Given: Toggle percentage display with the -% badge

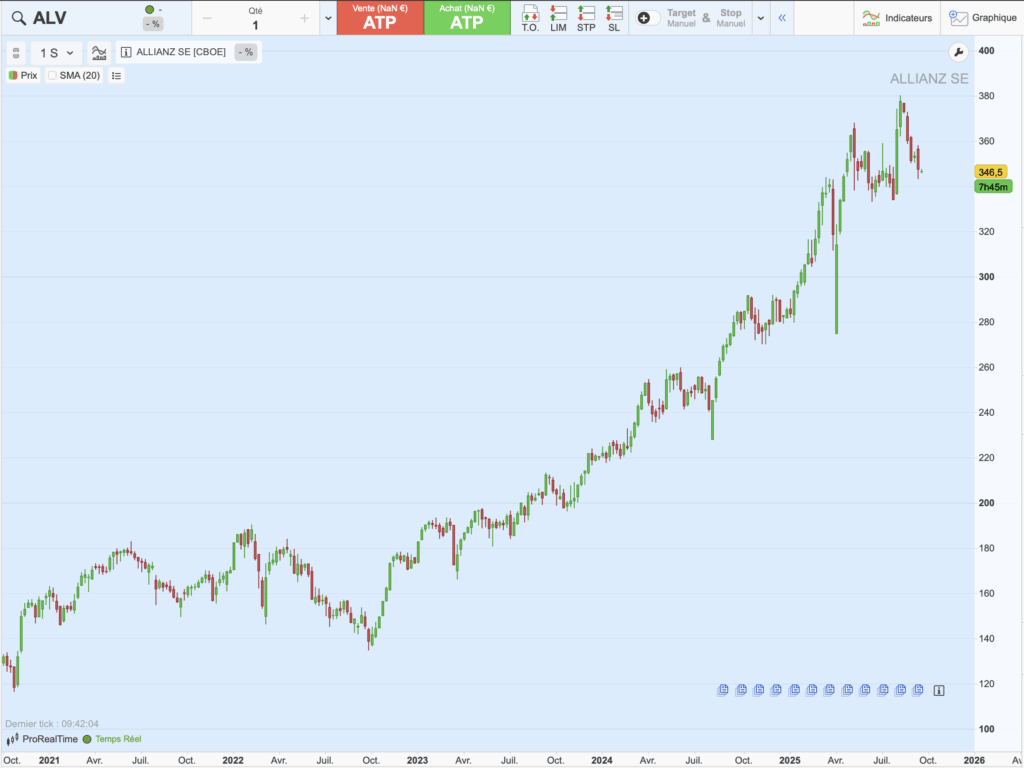Looking at the screenshot, I should pyautogui.click(x=246, y=53).
